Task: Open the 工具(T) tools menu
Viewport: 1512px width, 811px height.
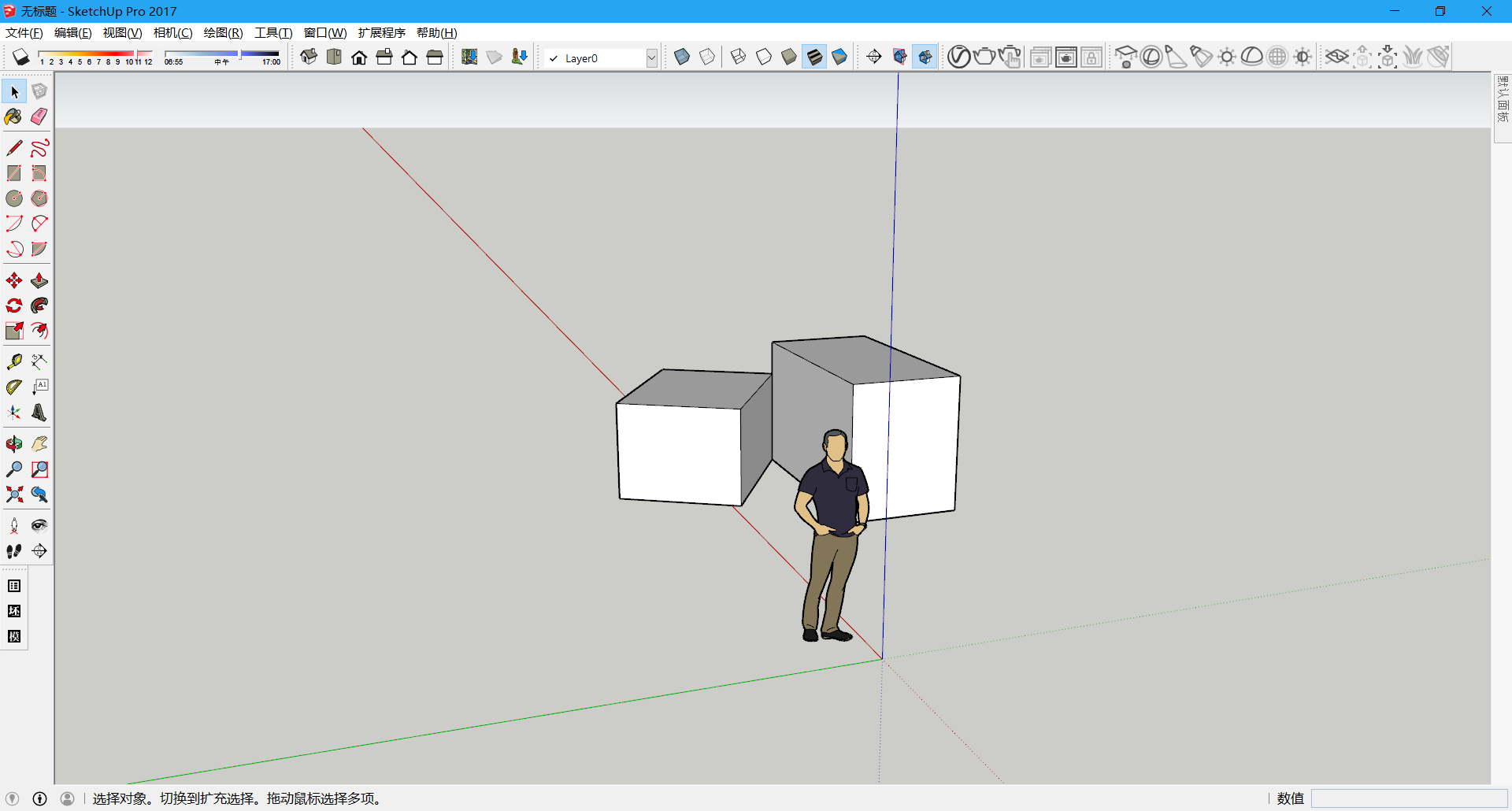Action: (x=272, y=32)
